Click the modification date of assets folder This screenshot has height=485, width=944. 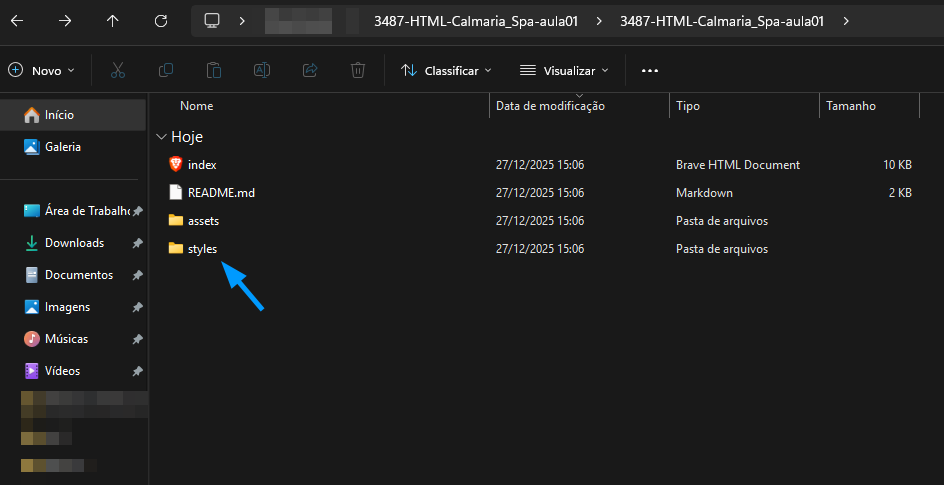[x=540, y=221]
